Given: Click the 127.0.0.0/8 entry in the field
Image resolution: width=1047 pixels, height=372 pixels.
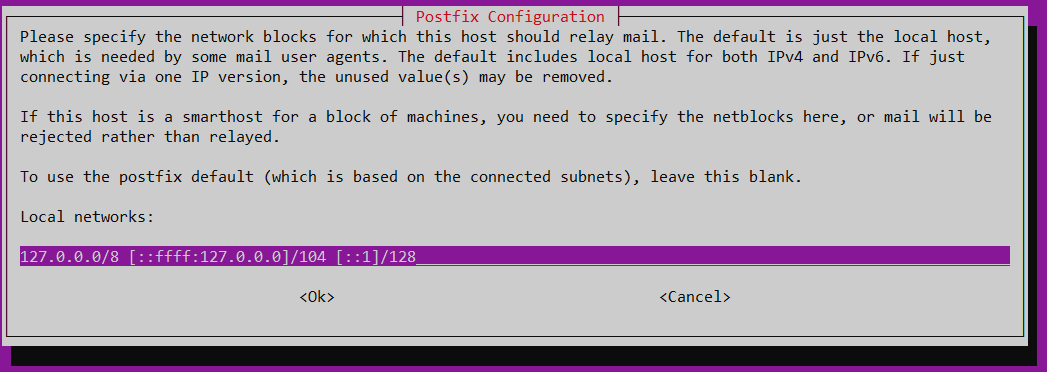Looking at the screenshot, I should pyautogui.click(x=69, y=256).
